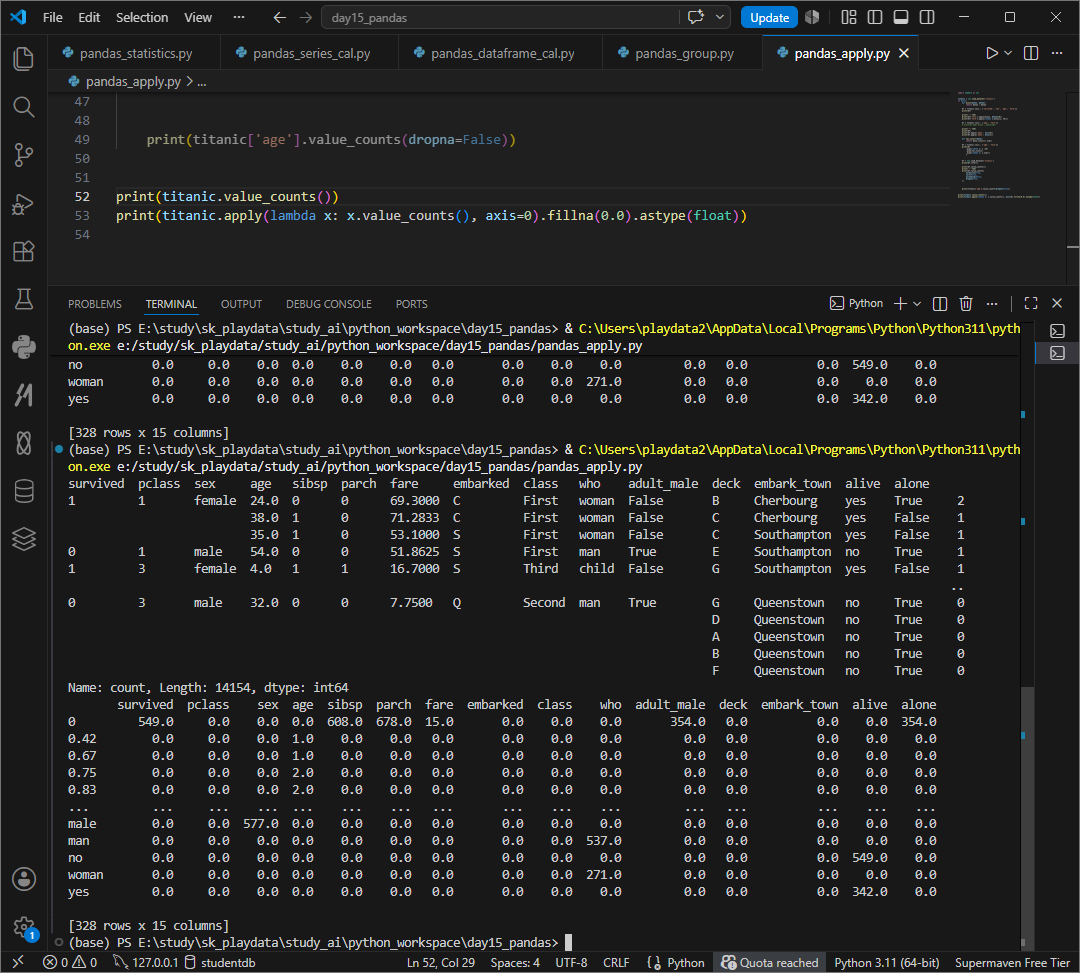Click Ln 52, Col 29 cursor position
The image size is (1080, 973).
point(441,962)
